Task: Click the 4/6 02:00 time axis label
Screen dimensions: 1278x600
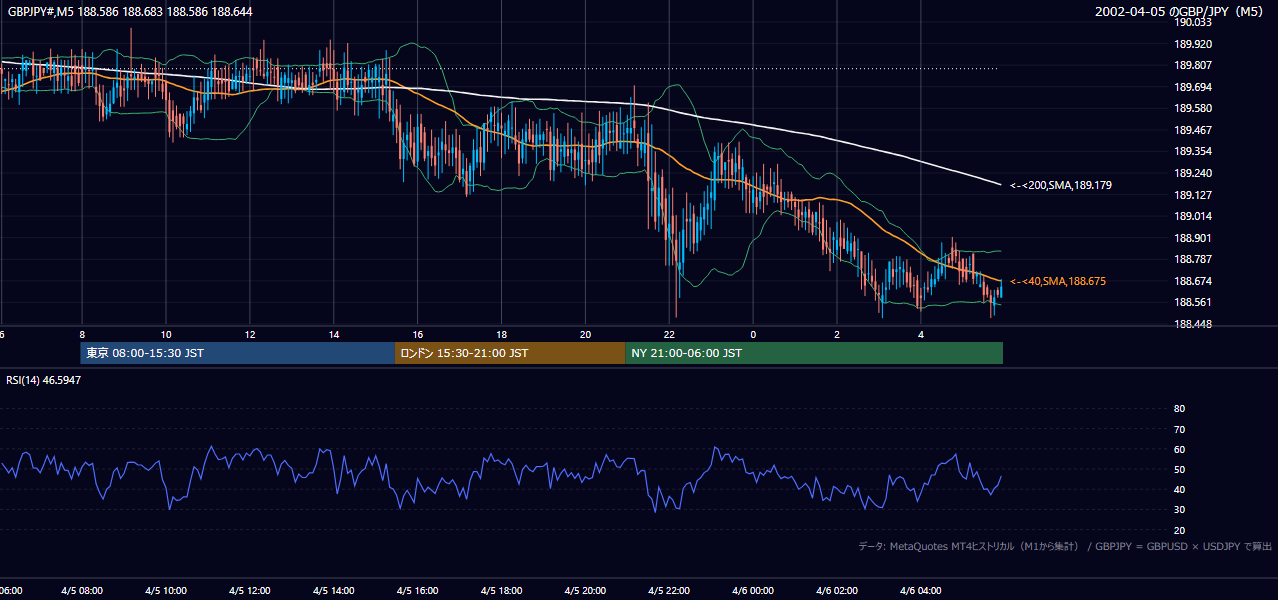Action: (x=837, y=591)
